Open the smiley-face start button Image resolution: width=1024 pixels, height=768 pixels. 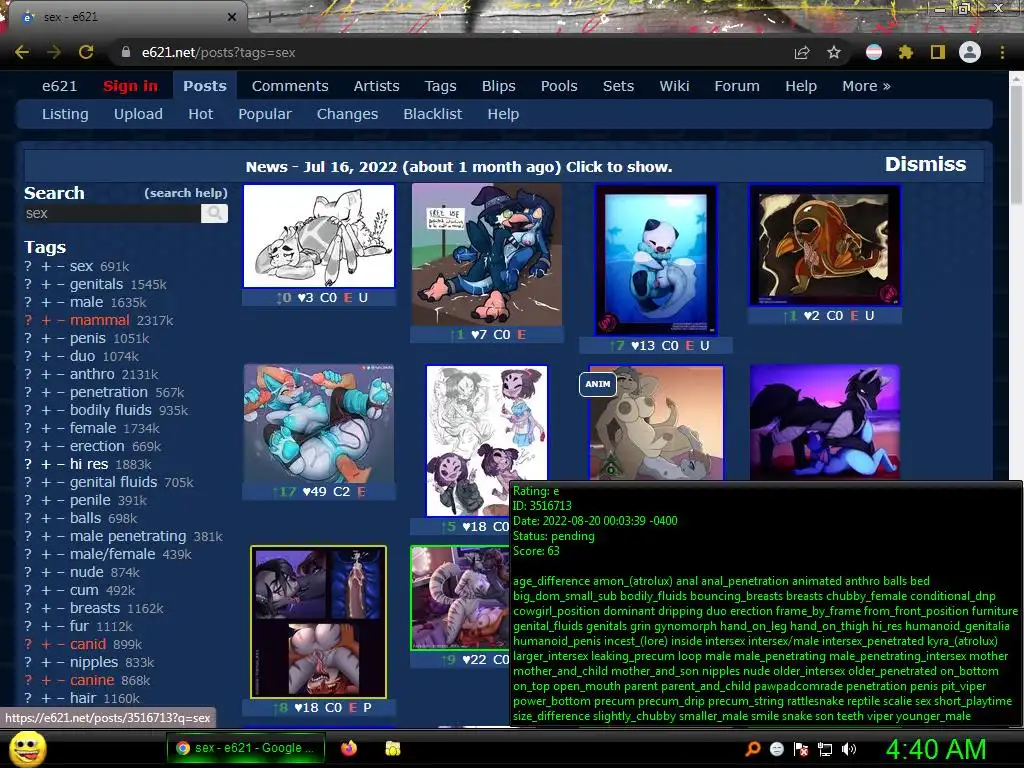[x=27, y=748]
